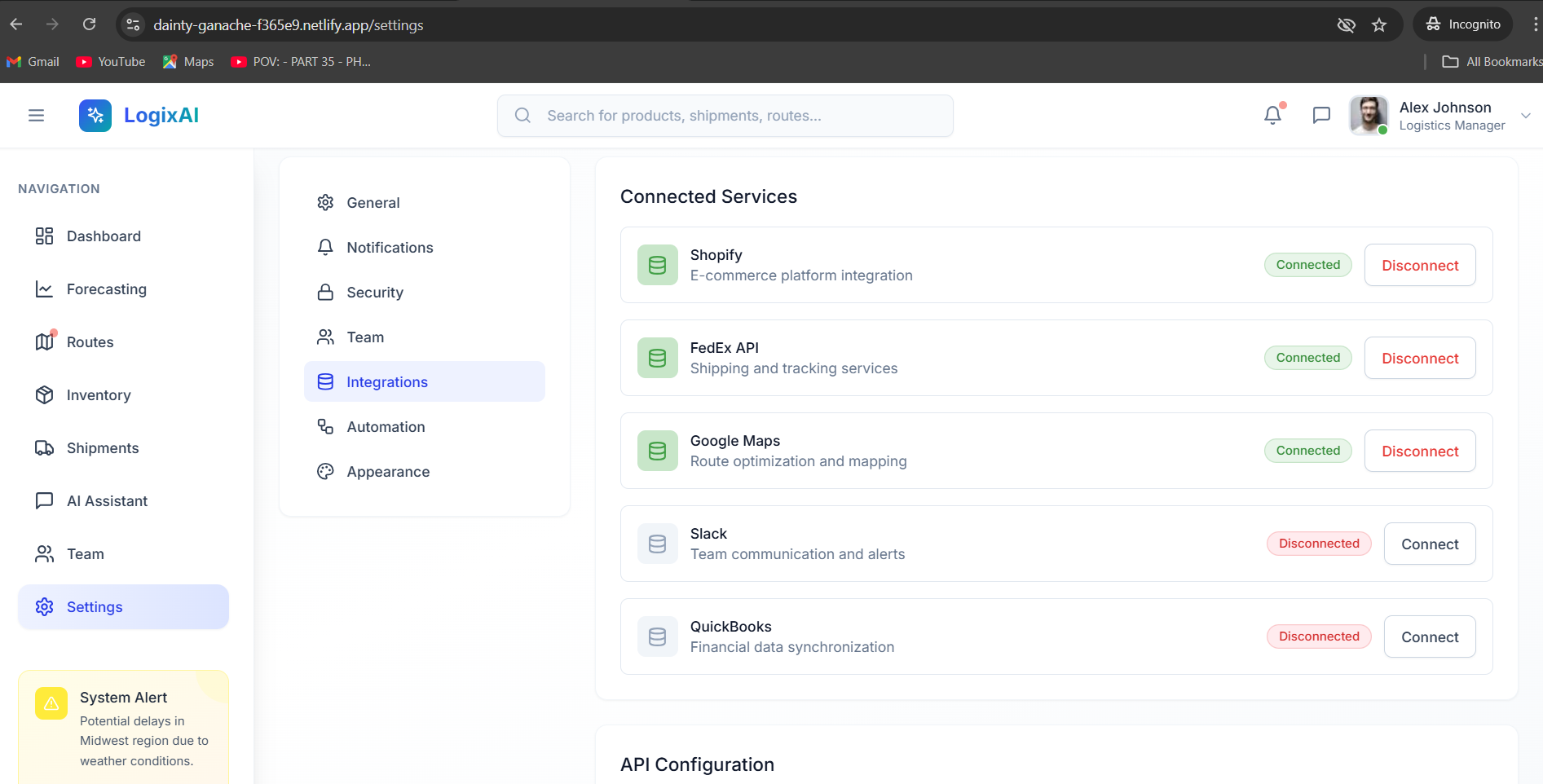Open the Maps bookmark
The width and height of the screenshot is (1543, 784).
point(188,62)
